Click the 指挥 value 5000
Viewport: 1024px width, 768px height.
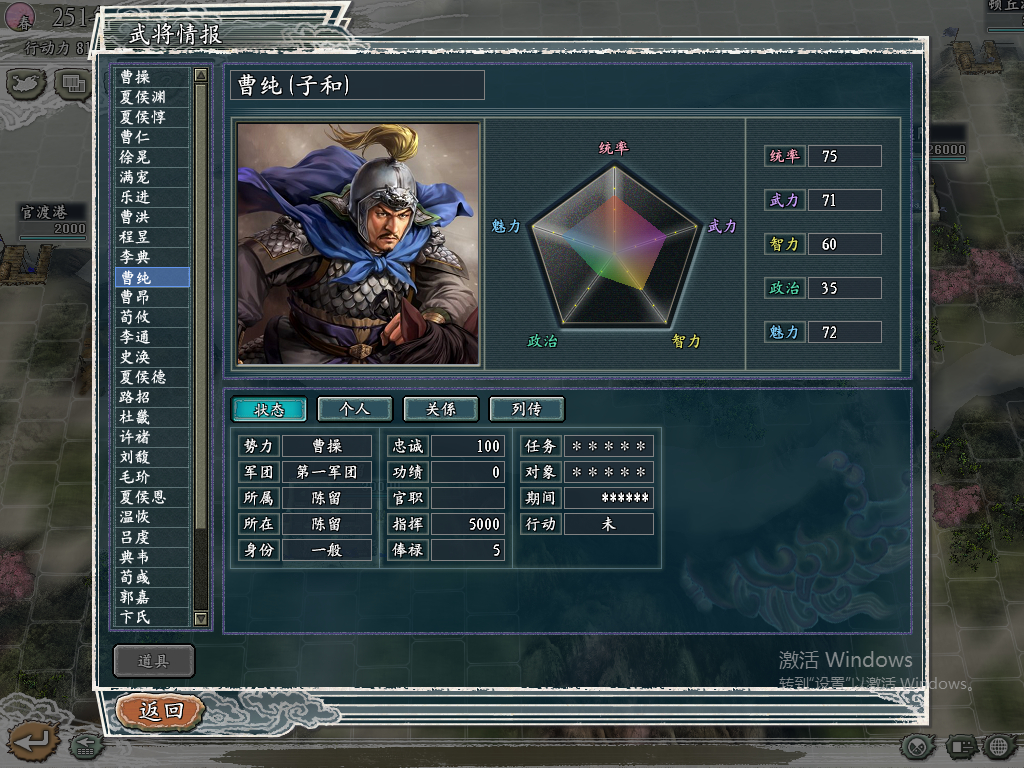[468, 524]
